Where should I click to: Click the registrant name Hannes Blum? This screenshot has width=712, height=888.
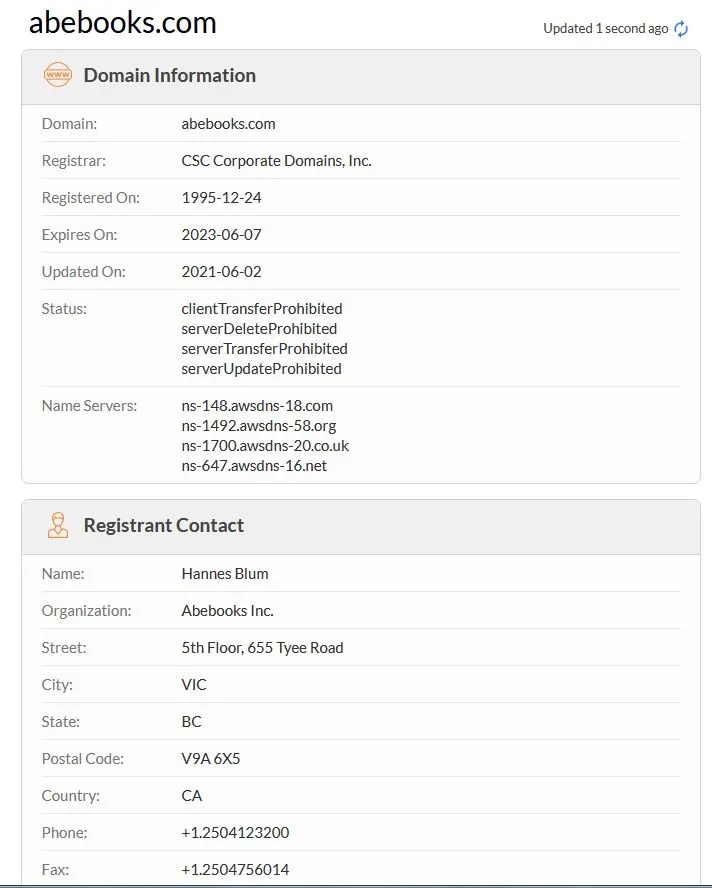click(x=225, y=574)
